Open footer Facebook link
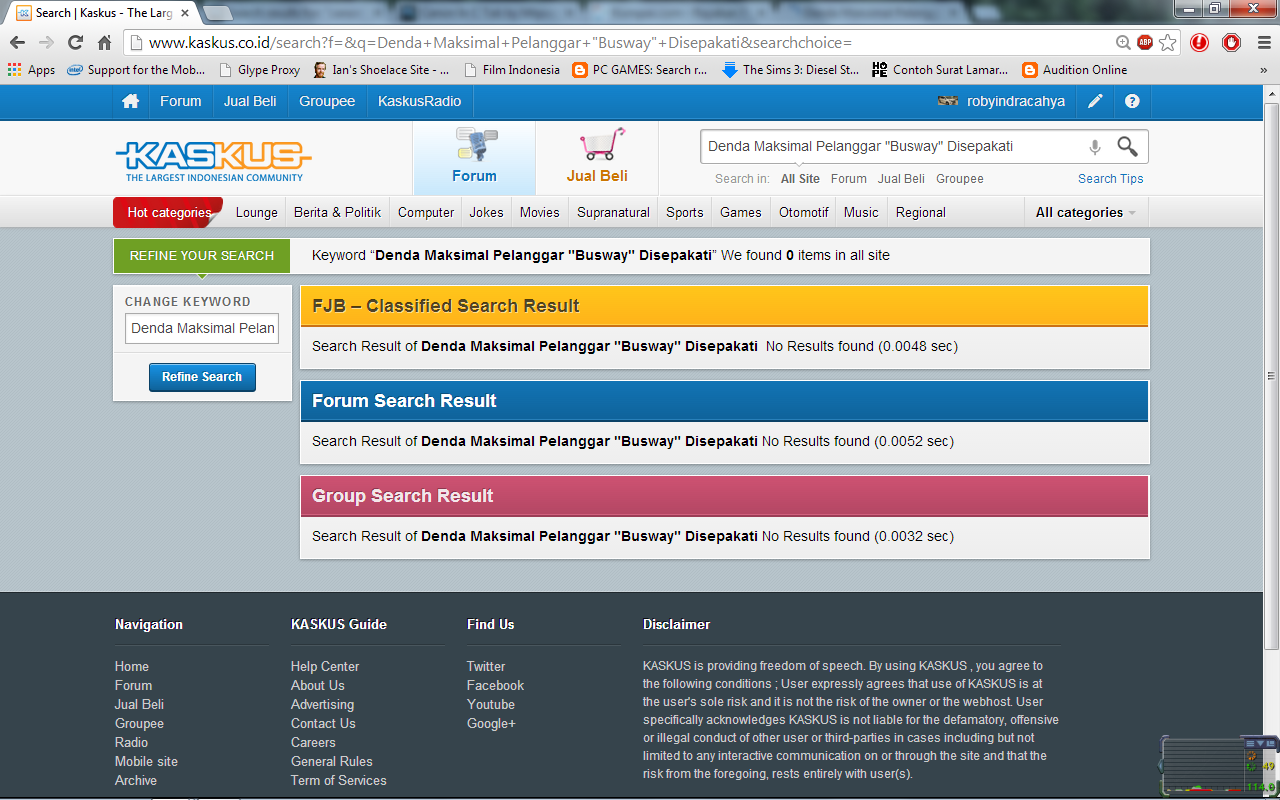1280x800 pixels. [x=495, y=685]
